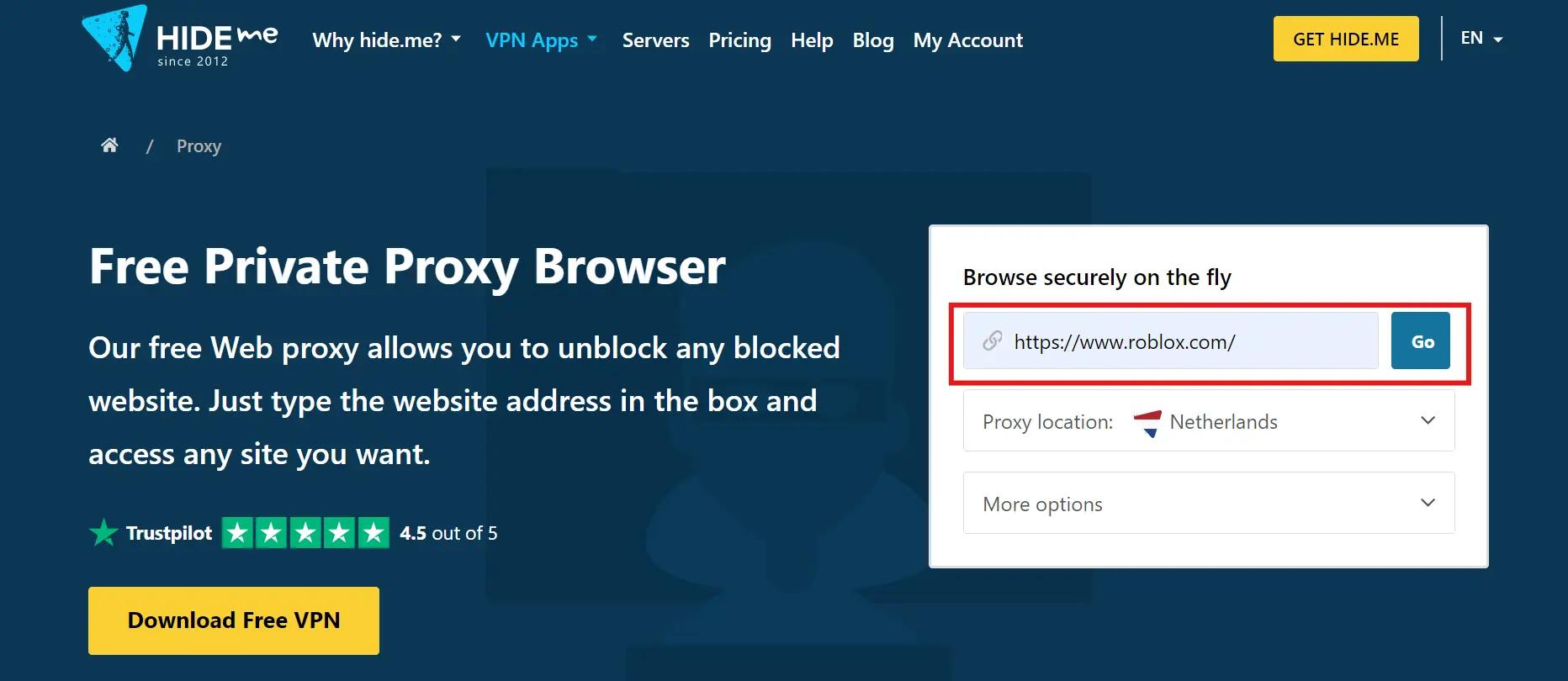Click the Trustpilot five-star rating

pos(305,532)
